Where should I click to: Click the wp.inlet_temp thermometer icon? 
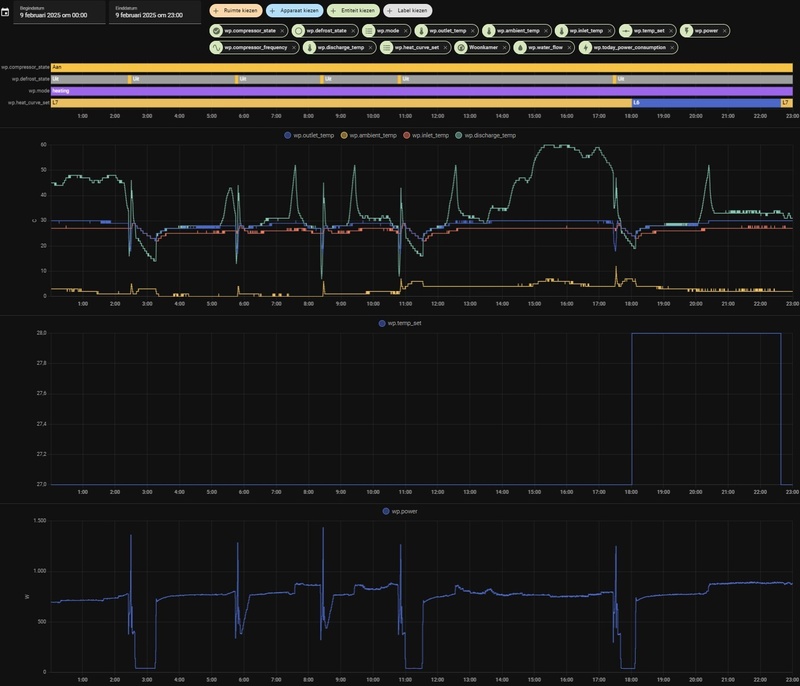pos(562,31)
